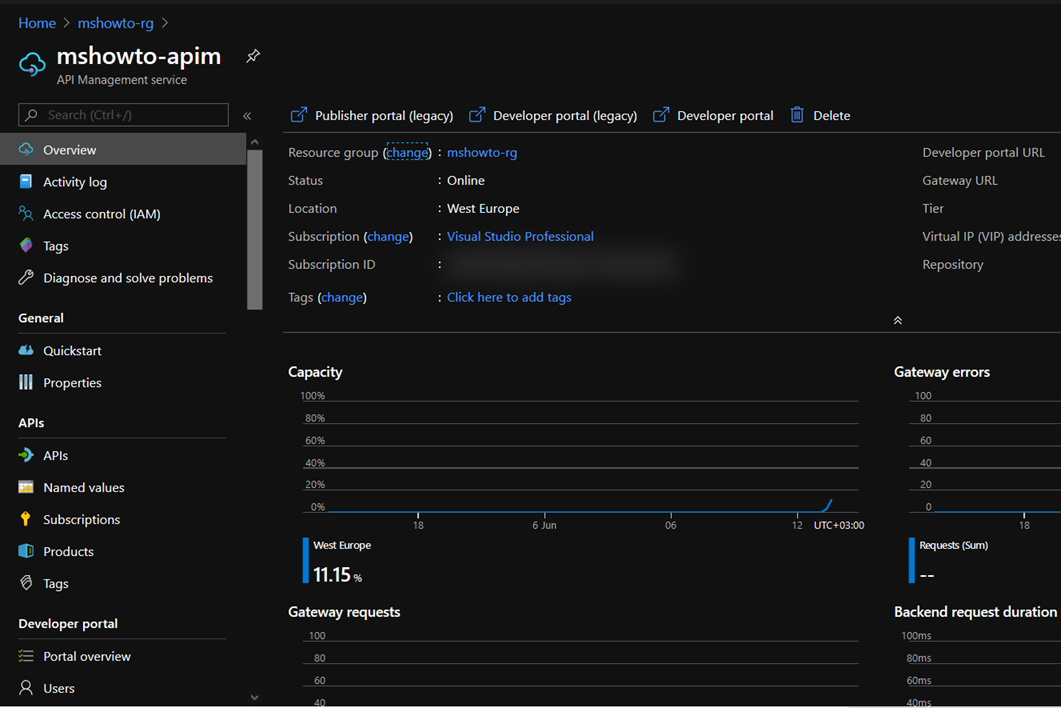Click the Properties icon
The height and width of the screenshot is (708, 1061).
point(26,382)
